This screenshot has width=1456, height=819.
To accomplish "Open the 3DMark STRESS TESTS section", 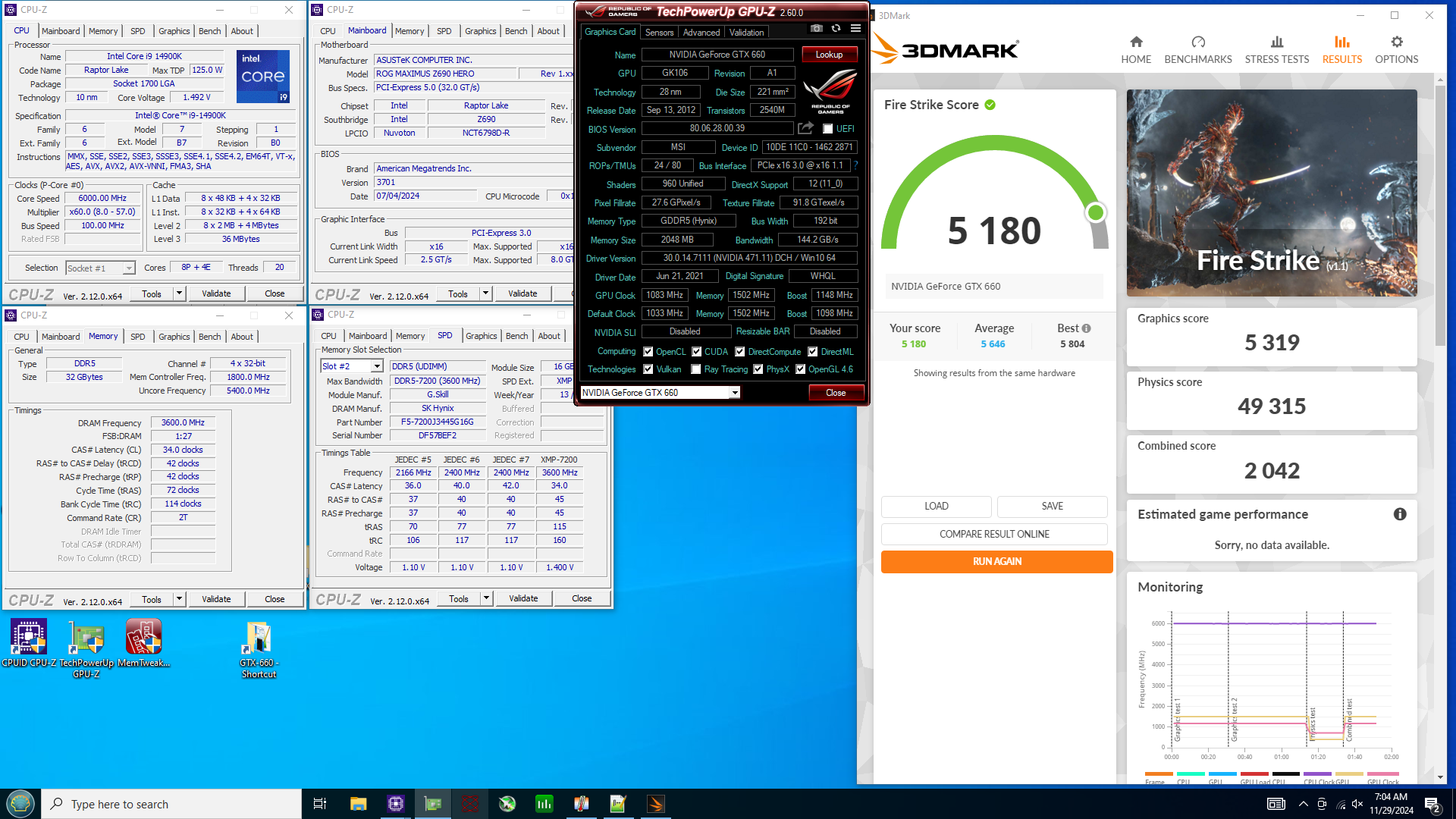I will click(1277, 49).
